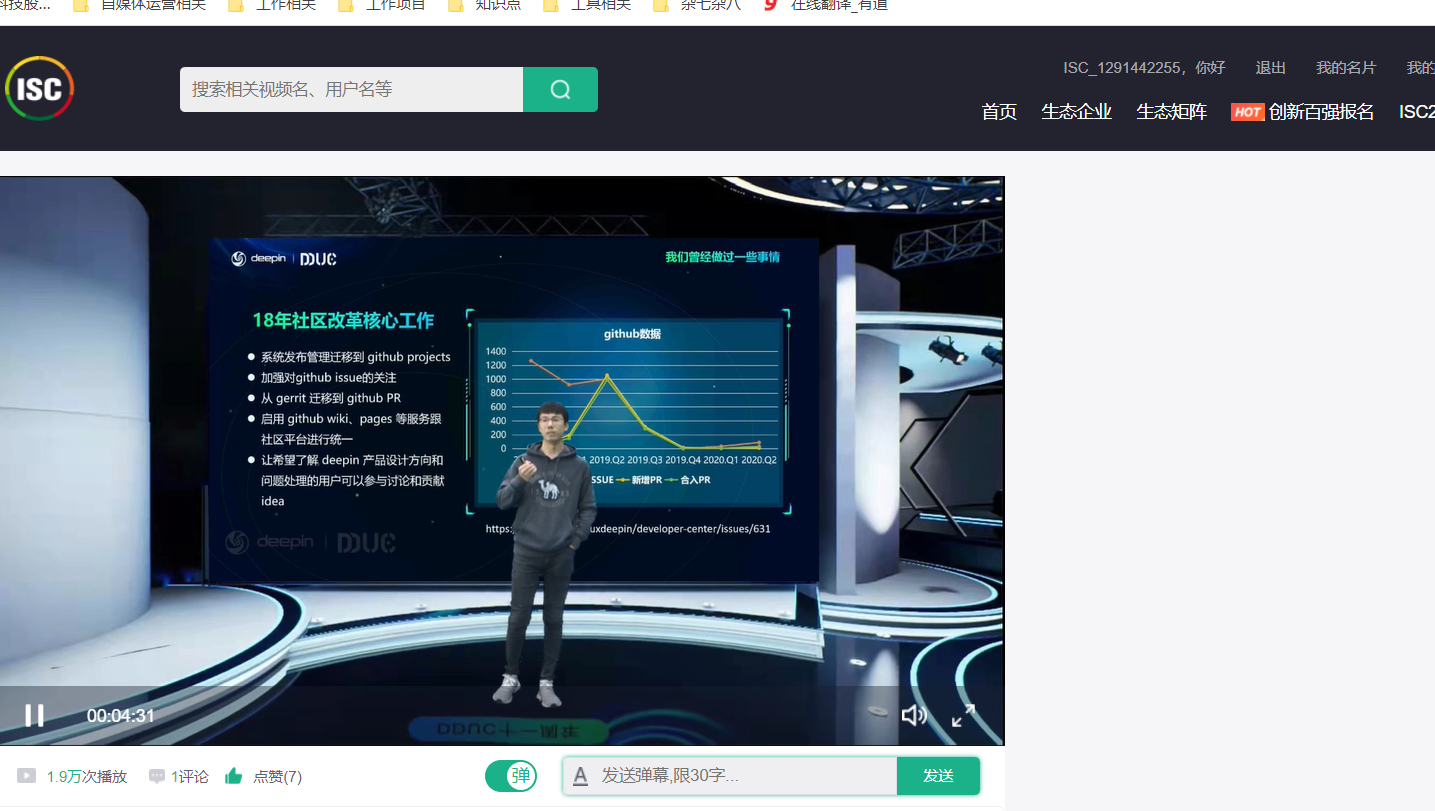The image size is (1435, 811).
Task: Open 我的名片 link
Action: tap(1346, 68)
